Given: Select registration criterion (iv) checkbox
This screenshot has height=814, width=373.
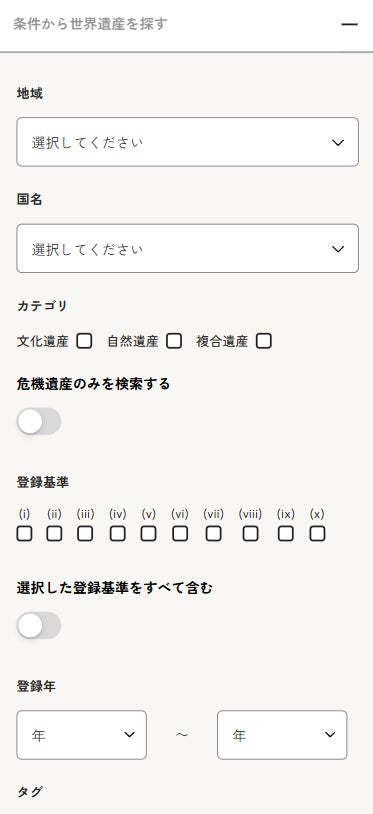Looking at the screenshot, I should click(x=118, y=534).
